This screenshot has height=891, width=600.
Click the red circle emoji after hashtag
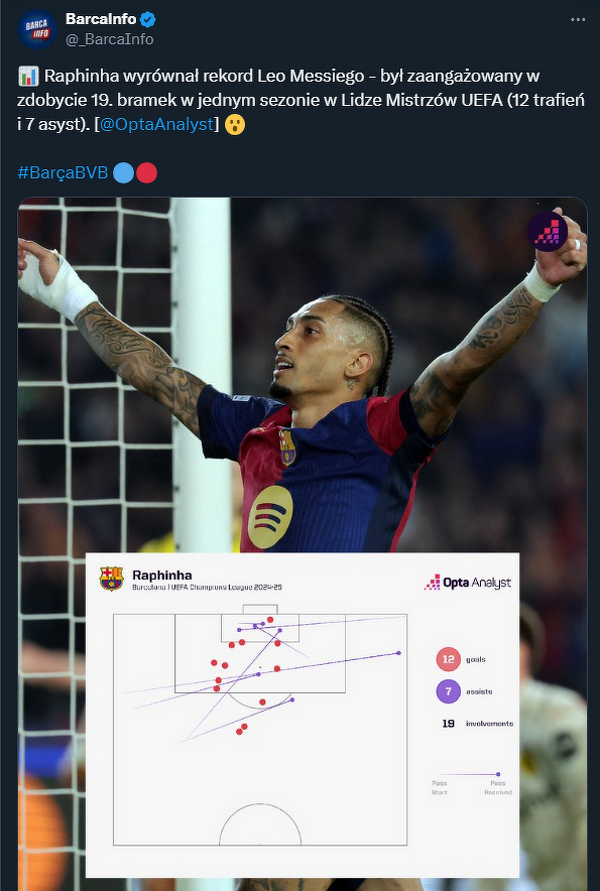147,173
